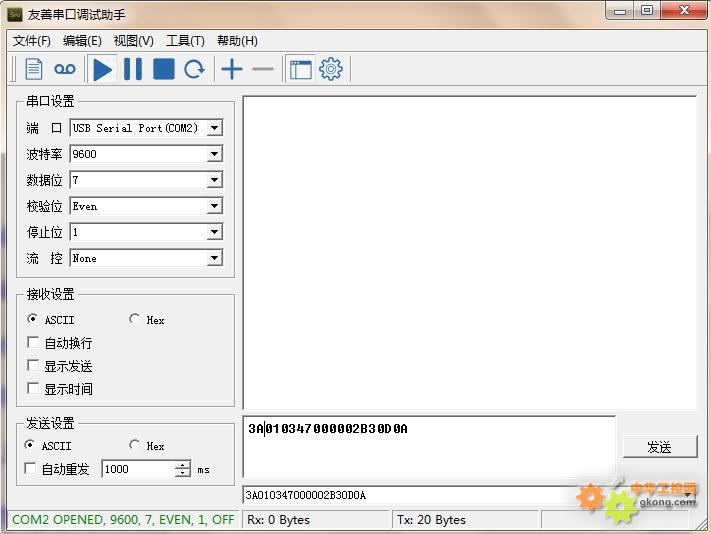
Task: Click the new document toolbar icon
Action: coord(34,69)
